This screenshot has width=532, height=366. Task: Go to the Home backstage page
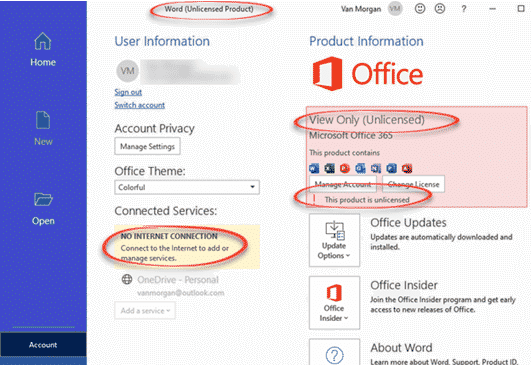(43, 50)
